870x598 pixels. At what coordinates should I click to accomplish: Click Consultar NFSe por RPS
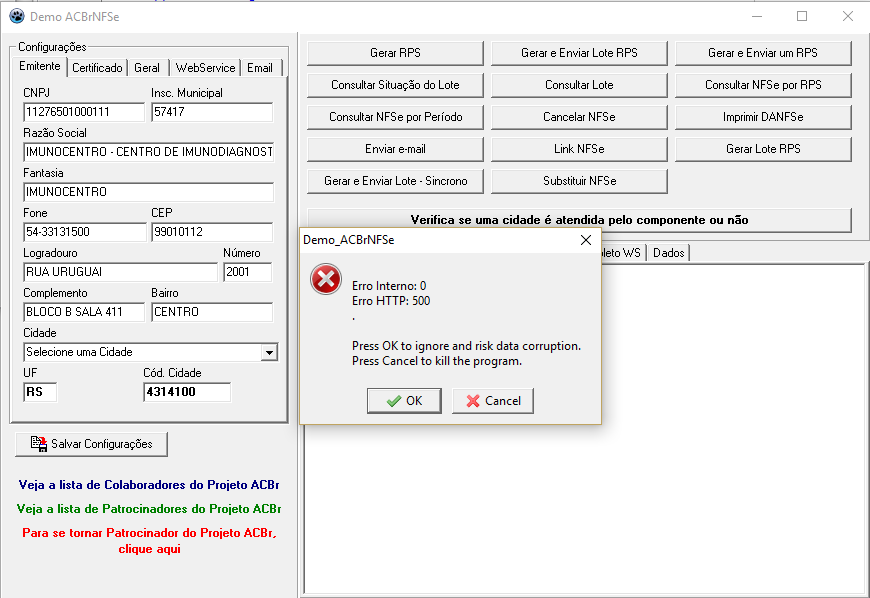coord(763,85)
